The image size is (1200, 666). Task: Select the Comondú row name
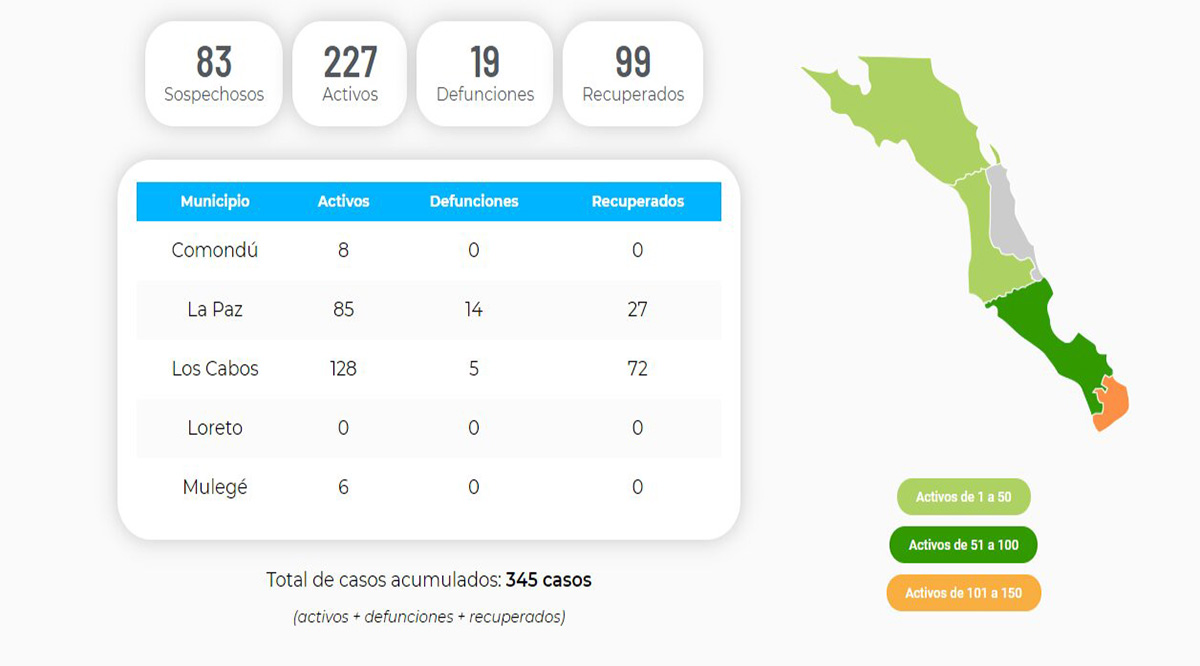215,250
